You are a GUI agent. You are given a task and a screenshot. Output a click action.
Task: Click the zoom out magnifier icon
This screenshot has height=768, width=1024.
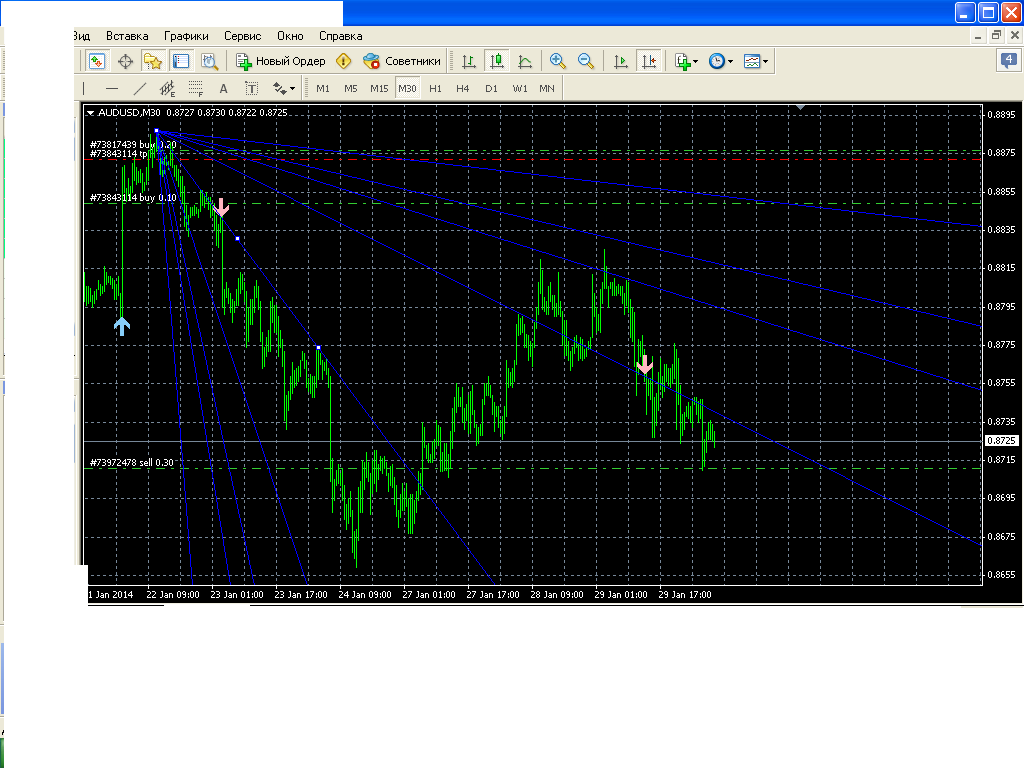coord(586,61)
